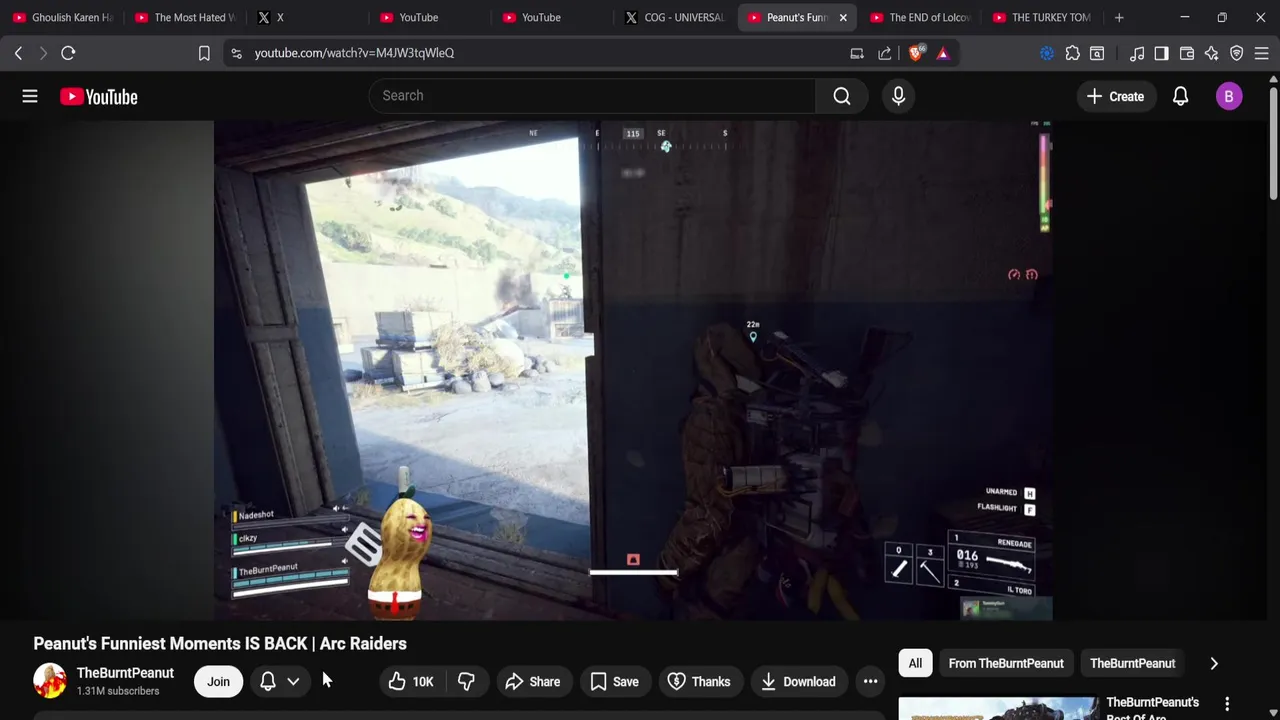The height and width of the screenshot is (720, 1280).
Task: Toggle the browser sidebar panel
Action: click(x=1161, y=53)
